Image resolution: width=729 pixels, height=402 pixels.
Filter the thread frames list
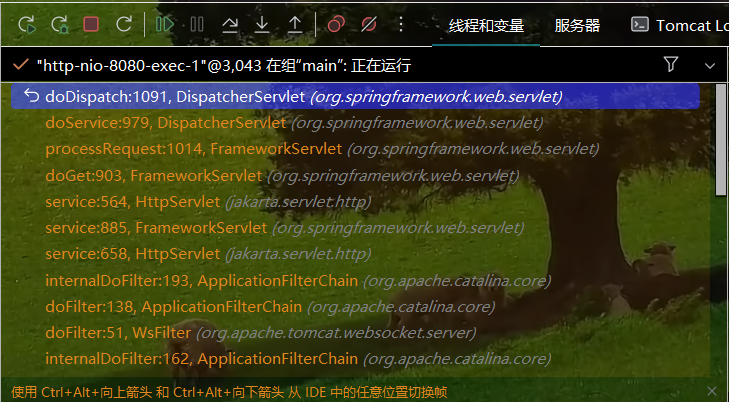pyautogui.click(x=670, y=64)
